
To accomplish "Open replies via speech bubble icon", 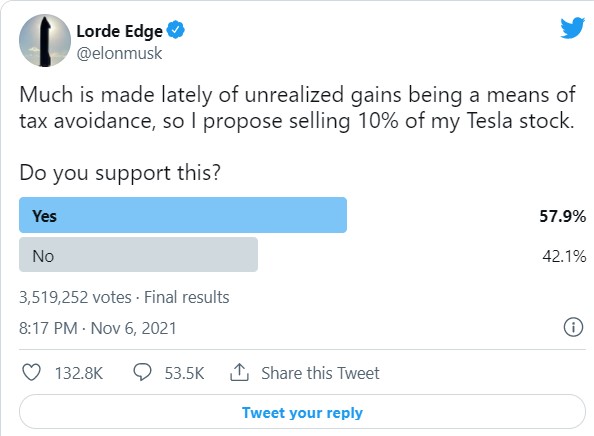I will click(142, 372).
